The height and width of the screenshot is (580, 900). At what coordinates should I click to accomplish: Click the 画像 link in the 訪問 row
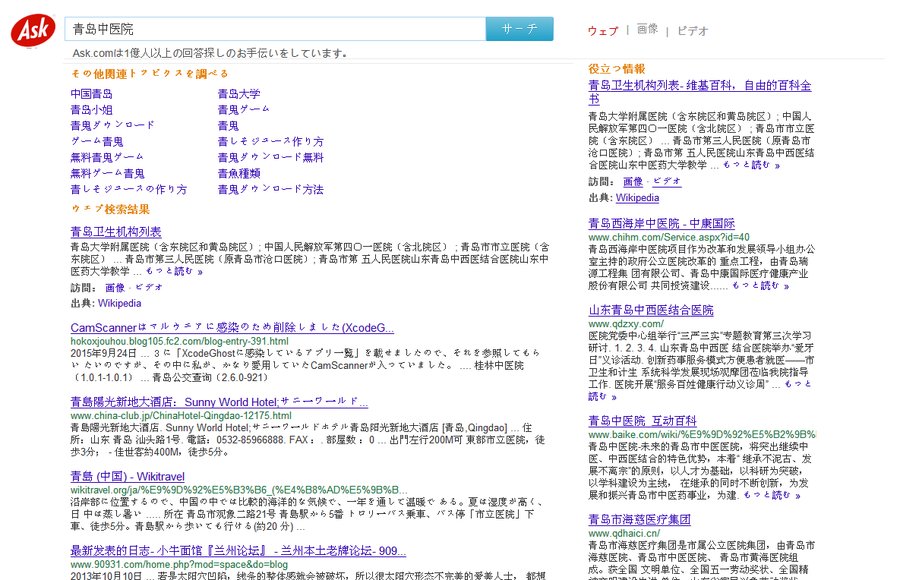[116, 287]
